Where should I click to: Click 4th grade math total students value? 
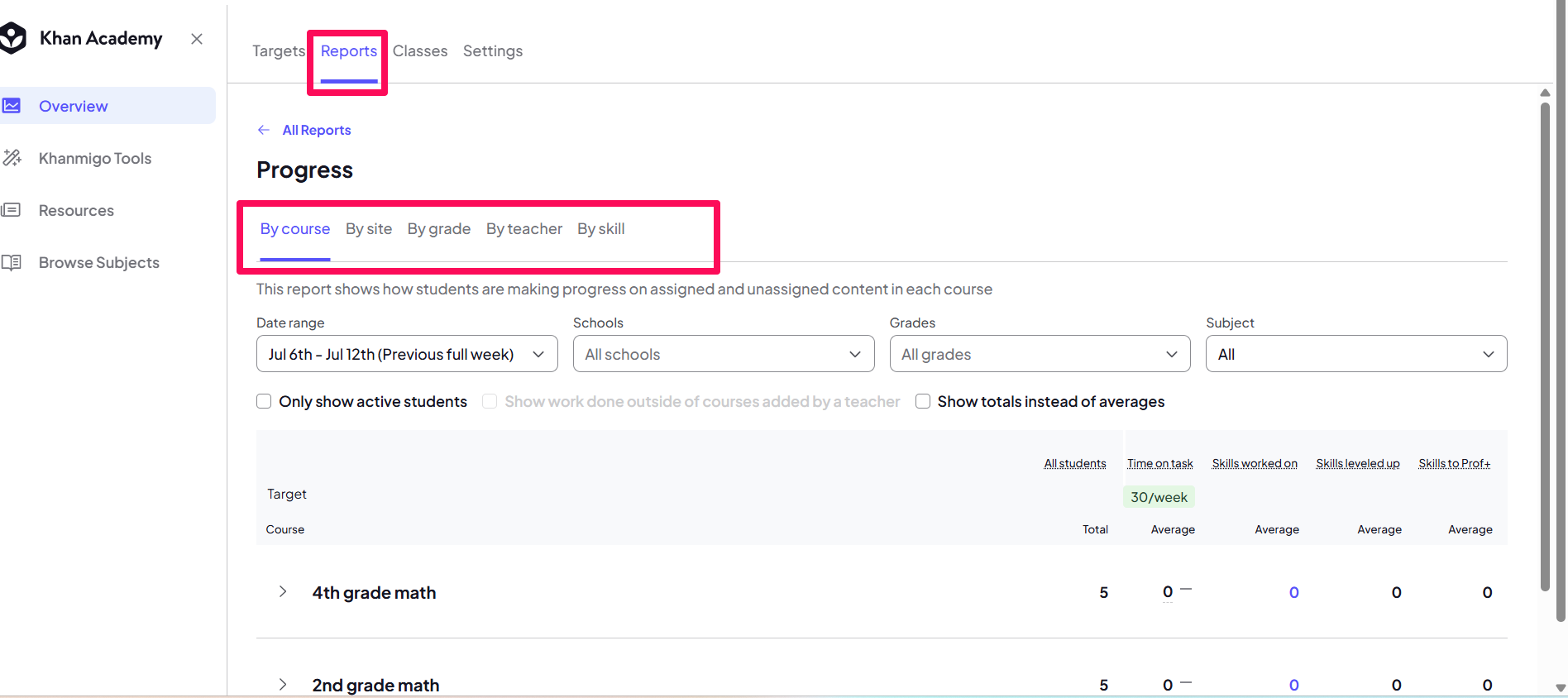1104,592
